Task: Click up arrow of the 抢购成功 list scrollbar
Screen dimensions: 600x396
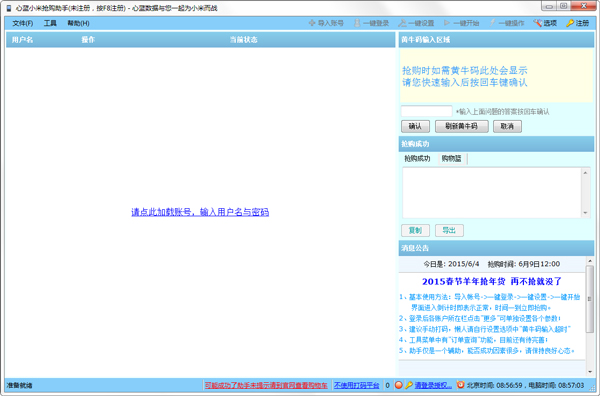Action: tap(585, 173)
